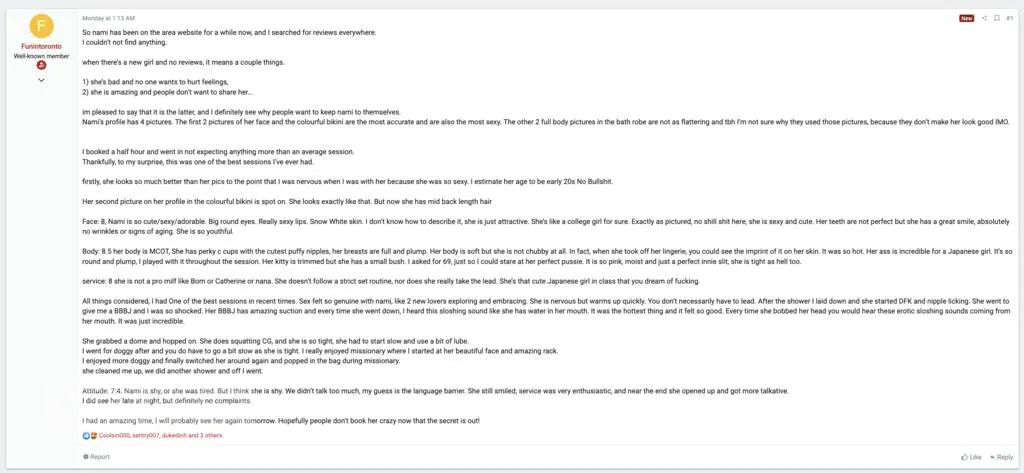Open the Funintoronto username link
Viewport: 1024px width, 473px height.
pyautogui.click(x=41, y=47)
